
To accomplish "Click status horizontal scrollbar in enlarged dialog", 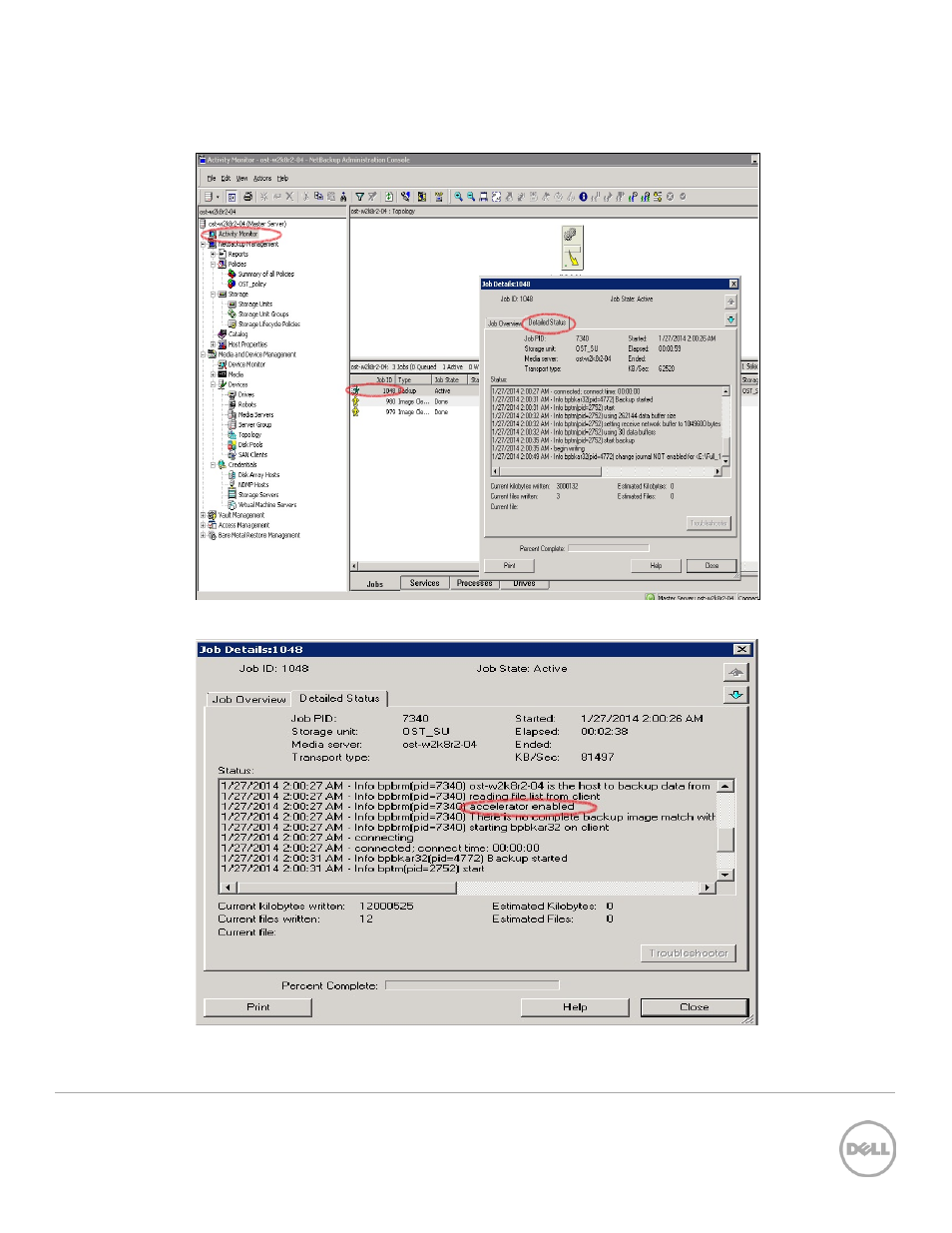I will pyautogui.click(x=468, y=888).
